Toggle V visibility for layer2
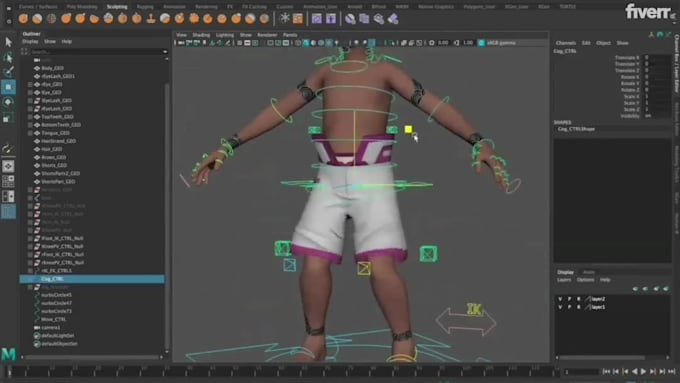 pos(560,299)
